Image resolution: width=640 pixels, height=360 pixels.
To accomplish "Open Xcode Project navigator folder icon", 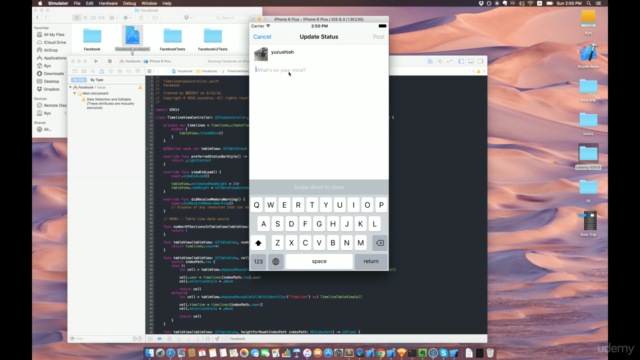I will (75, 71).
